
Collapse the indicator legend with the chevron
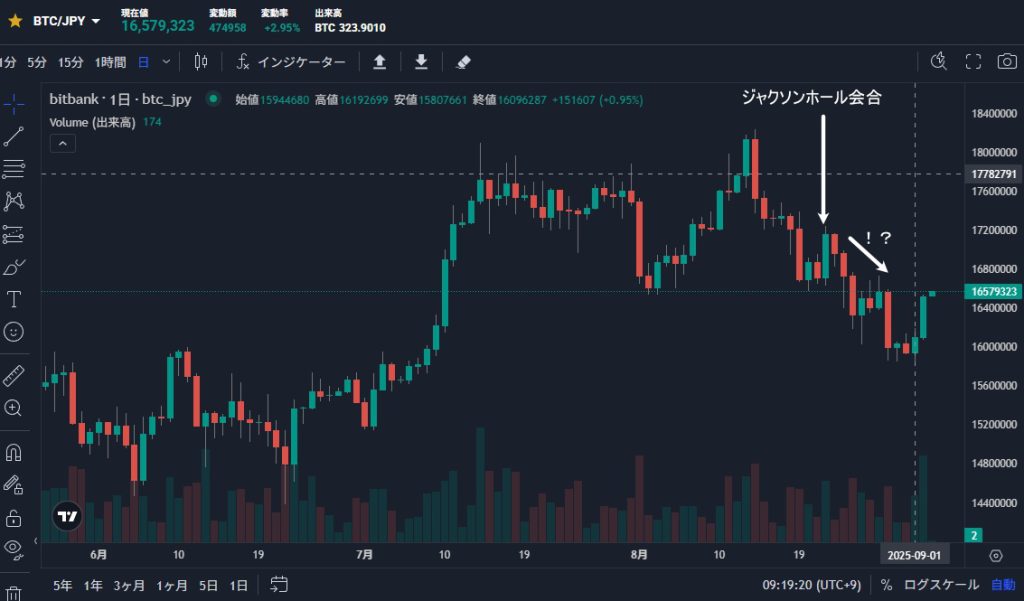[63, 144]
